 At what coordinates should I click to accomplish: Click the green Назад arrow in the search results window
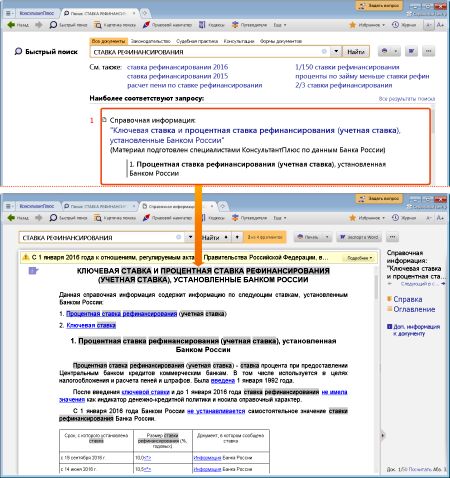point(11,25)
